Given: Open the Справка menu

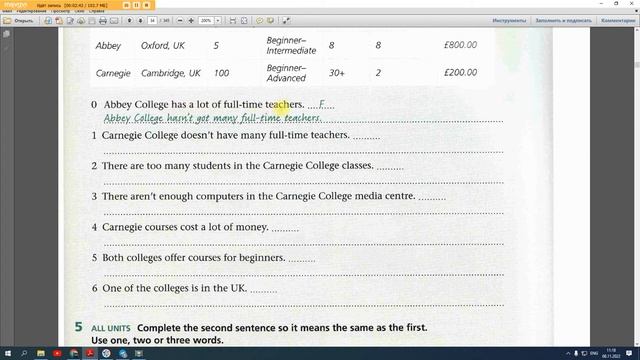Looking at the screenshot, I should point(97,11).
